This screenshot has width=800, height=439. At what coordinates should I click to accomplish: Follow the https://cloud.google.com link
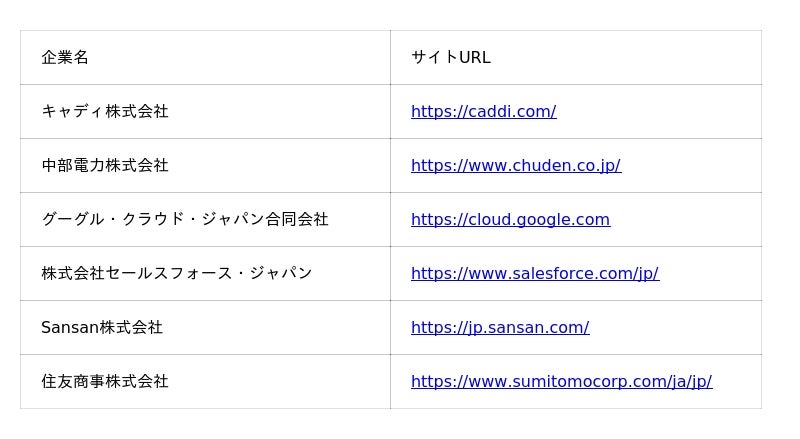[510, 220]
